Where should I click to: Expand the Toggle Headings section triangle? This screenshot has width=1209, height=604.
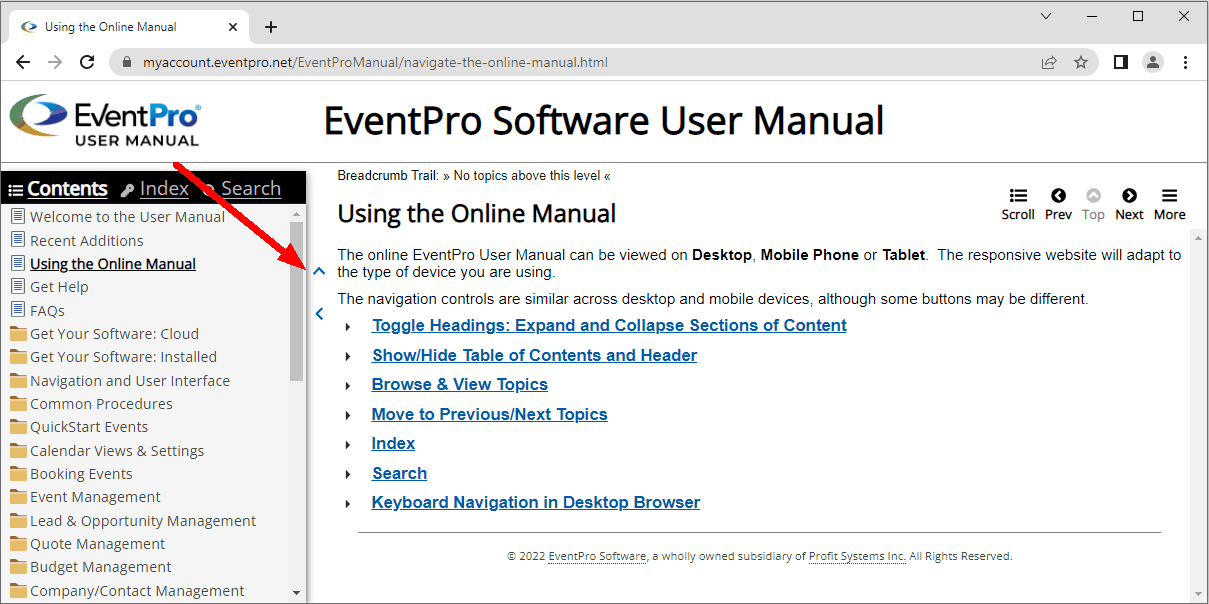coord(348,327)
